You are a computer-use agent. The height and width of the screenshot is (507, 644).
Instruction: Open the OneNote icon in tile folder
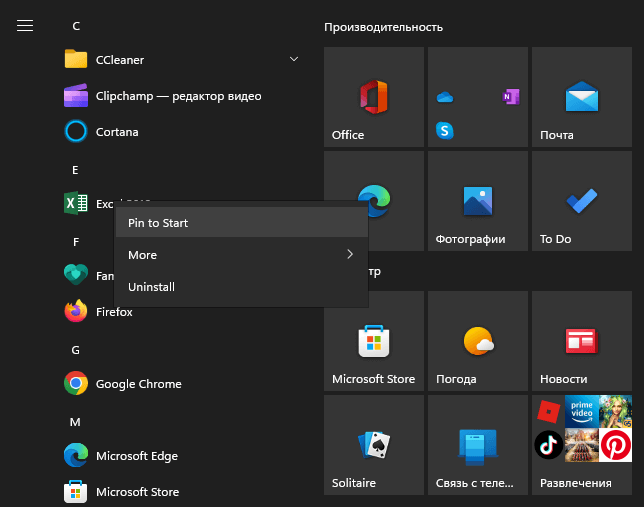coord(511,97)
